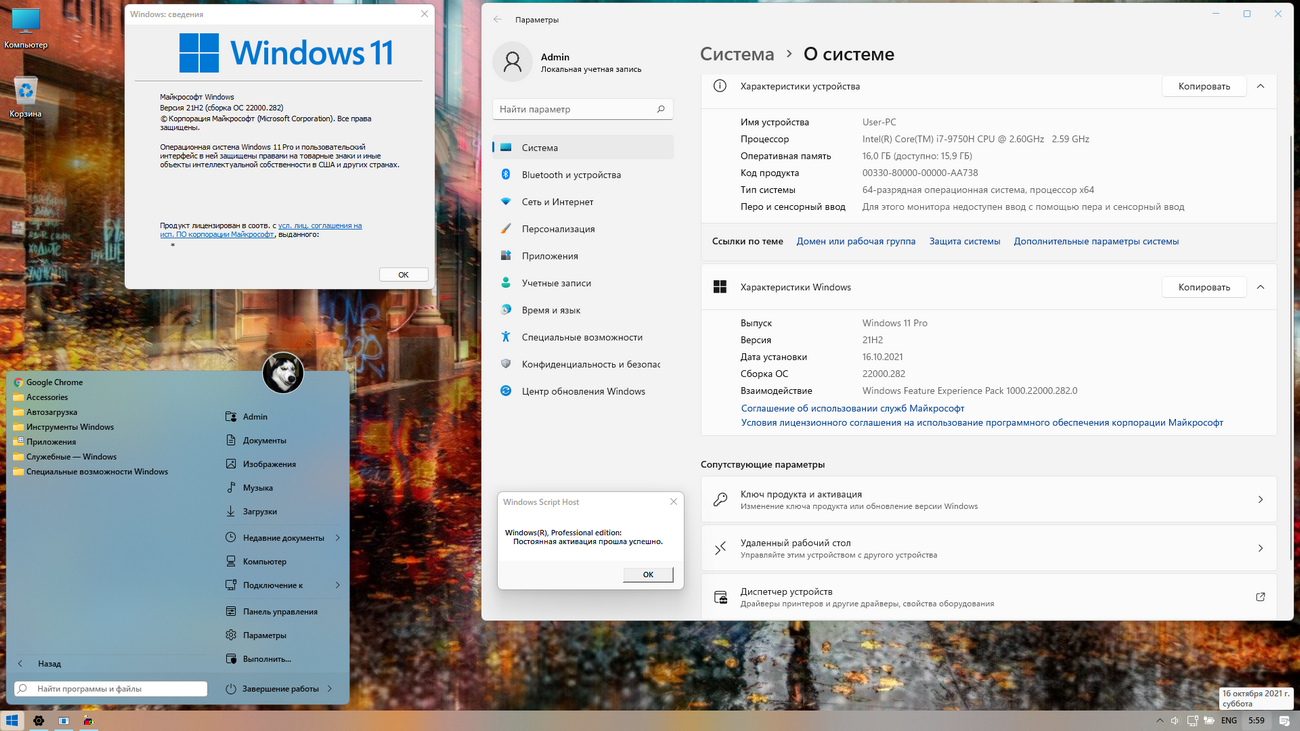Open Автозагрузка folder in start menu
This screenshot has height=731, width=1300.
(45, 412)
